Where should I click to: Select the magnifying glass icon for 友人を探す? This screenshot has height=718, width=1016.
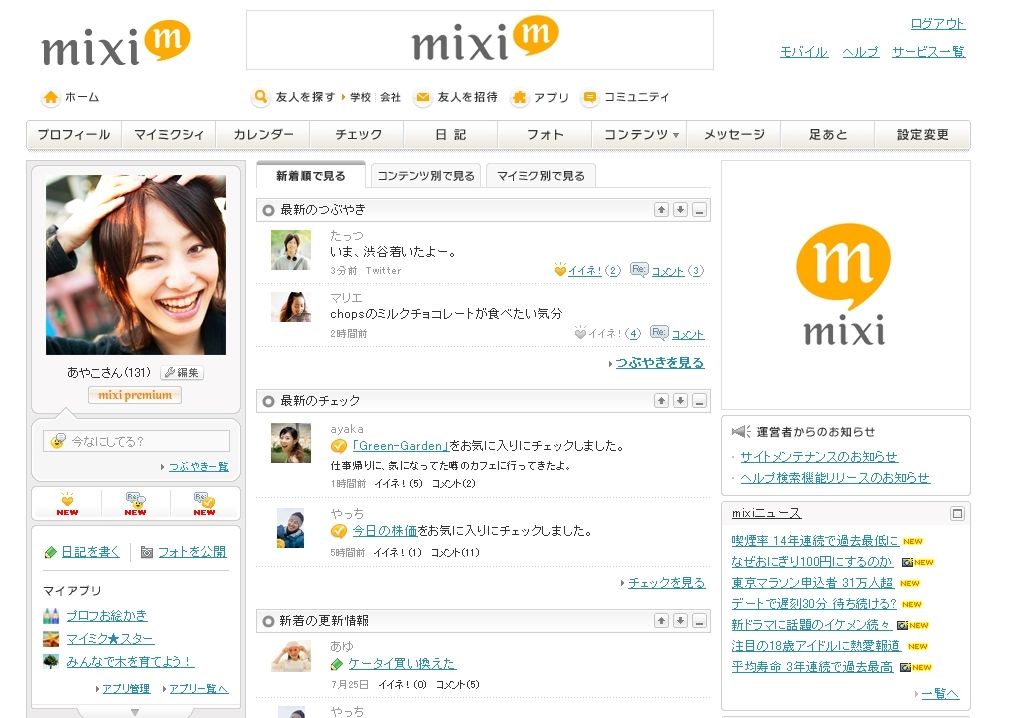tap(261, 97)
